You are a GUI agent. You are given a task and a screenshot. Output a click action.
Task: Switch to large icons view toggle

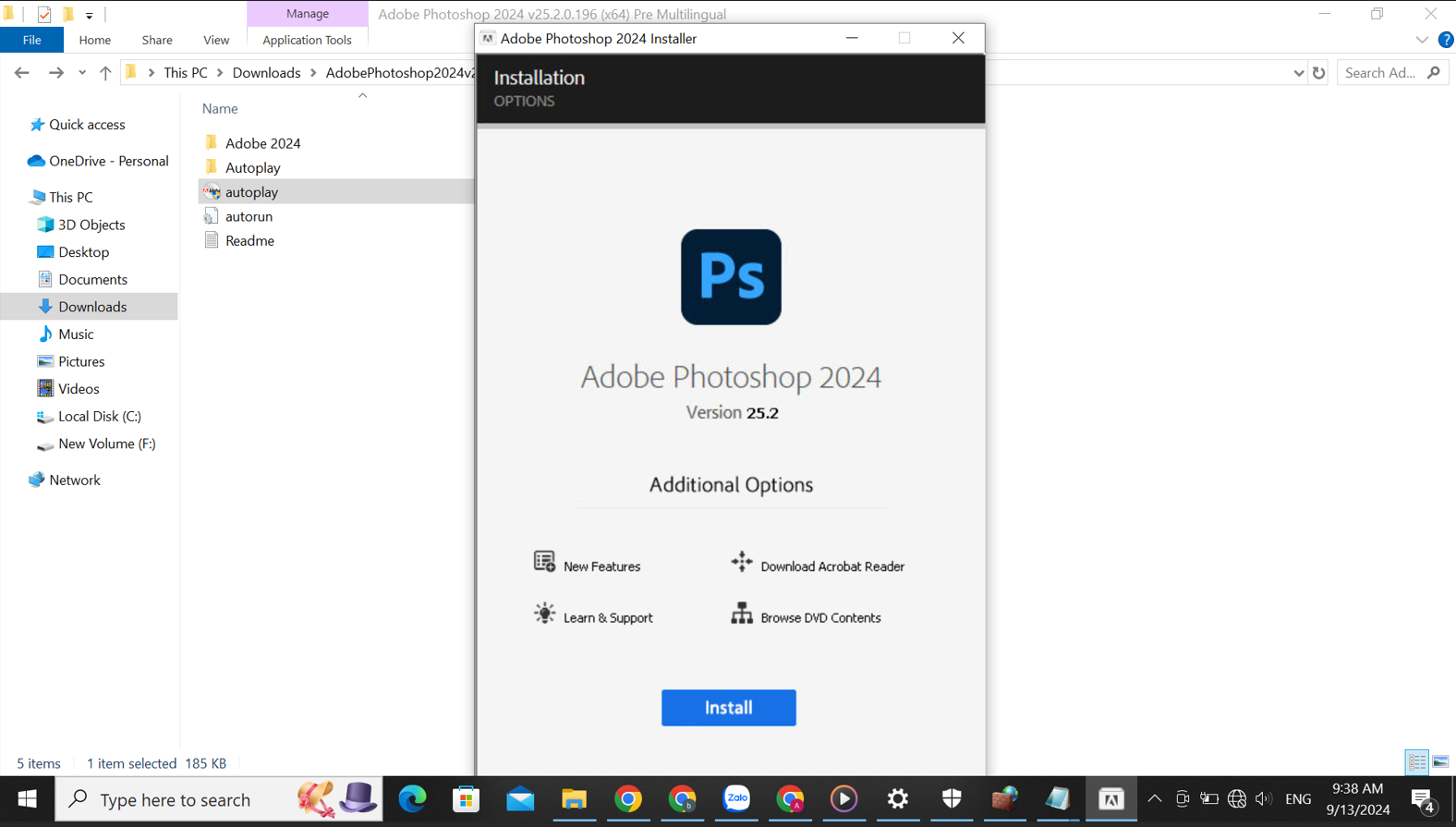pyautogui.click(x=1440, y=762)
